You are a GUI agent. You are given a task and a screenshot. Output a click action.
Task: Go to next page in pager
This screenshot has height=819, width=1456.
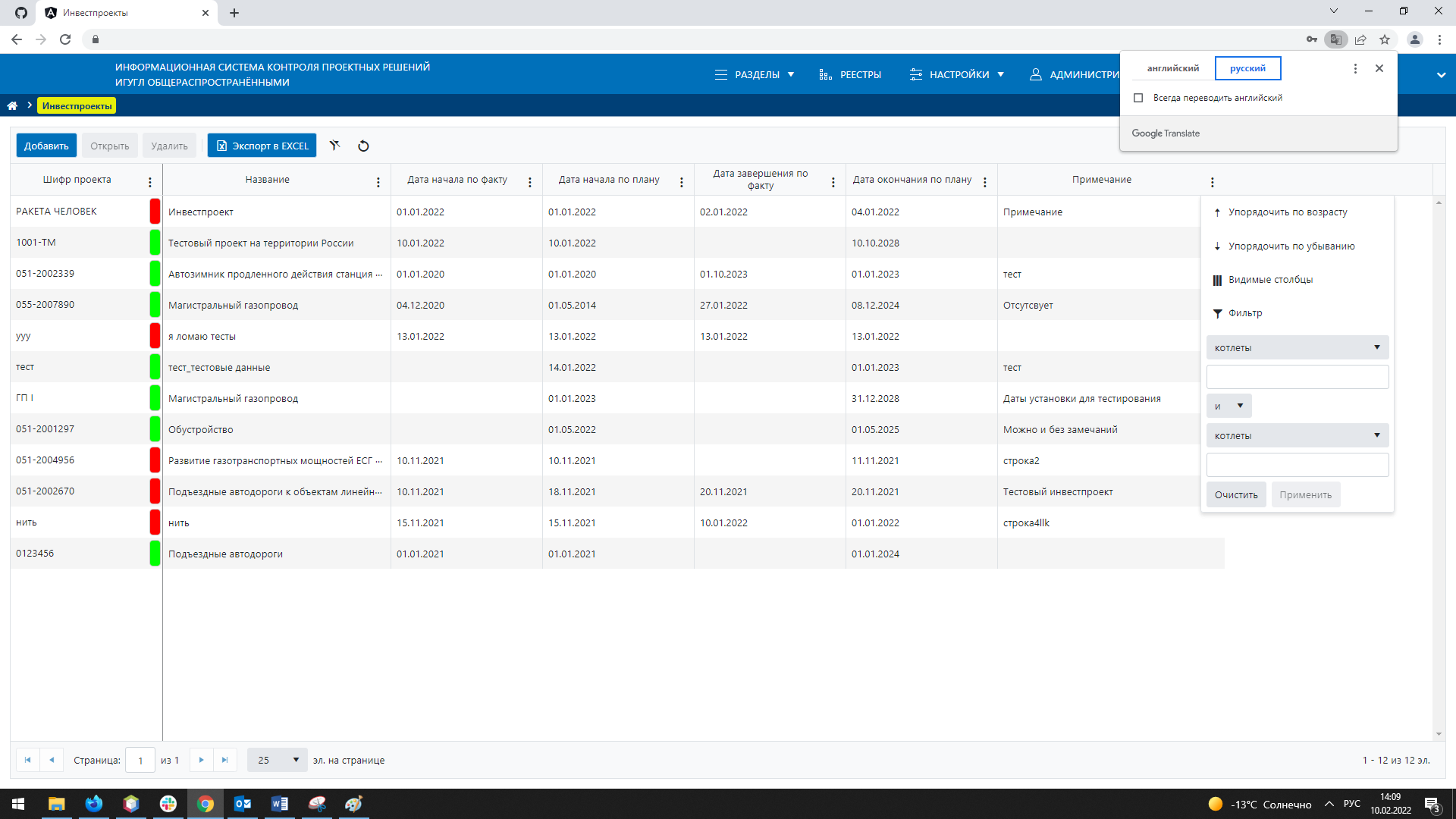(x=201, y=760)
